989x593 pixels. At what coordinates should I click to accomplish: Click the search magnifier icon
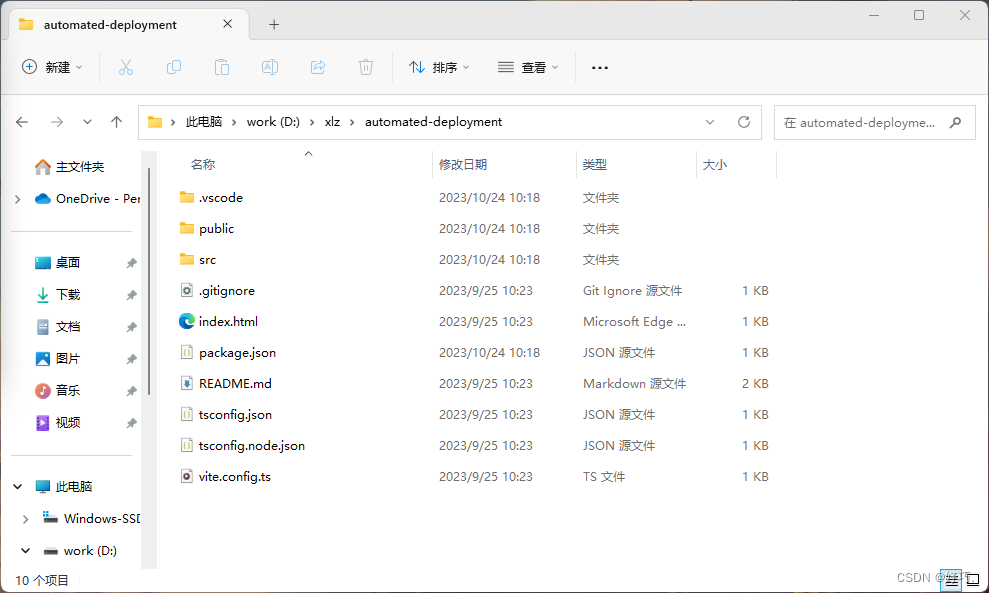click(956, 122)
